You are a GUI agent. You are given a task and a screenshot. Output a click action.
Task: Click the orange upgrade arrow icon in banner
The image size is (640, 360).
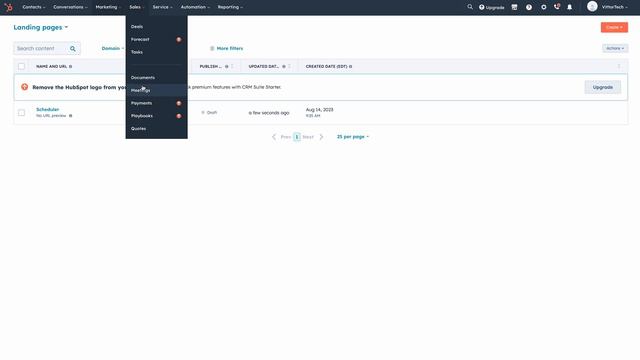point(24,87)
